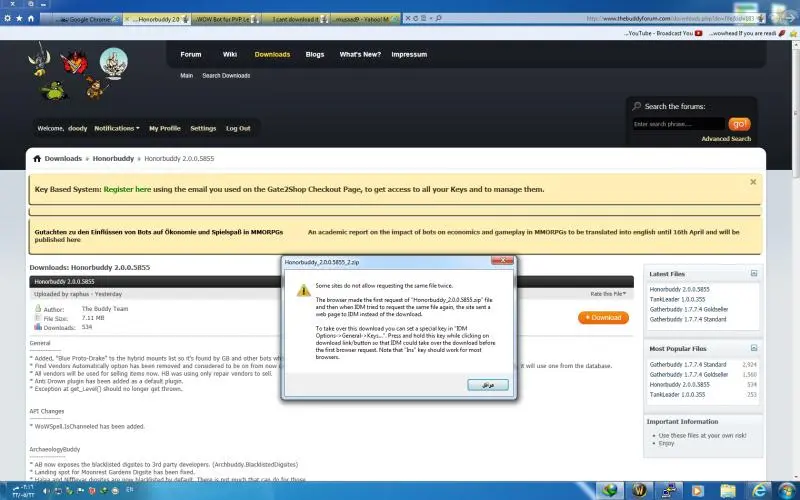The image size is (800, 500).
Task: Click the Honorbuddy breadcrumb link
Action: [x=113, y=159]
